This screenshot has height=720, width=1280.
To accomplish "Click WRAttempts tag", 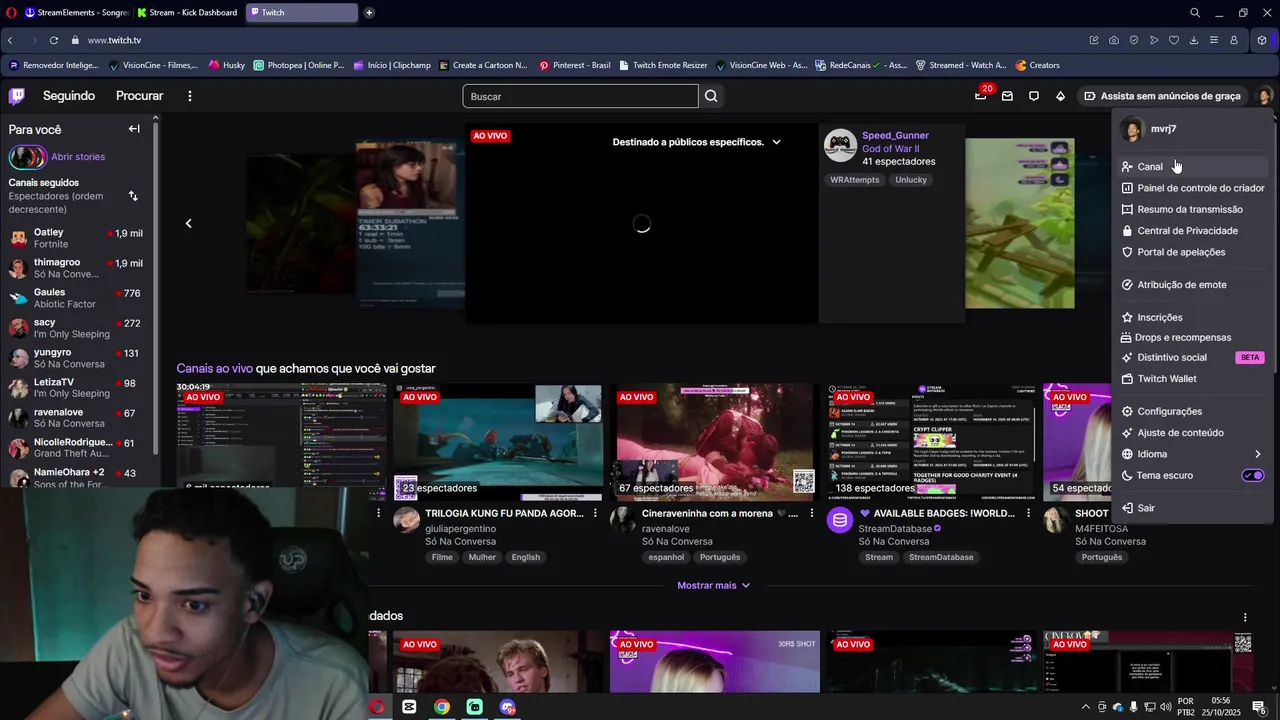I will (855, 180).
